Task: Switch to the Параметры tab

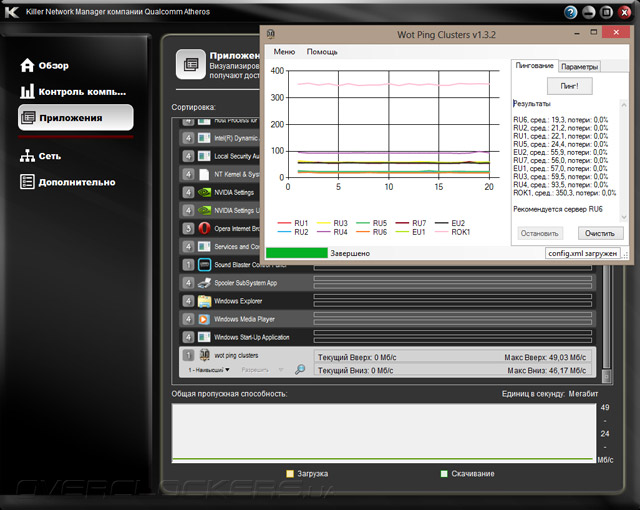Action: pyautogui.click(x=580, y=67)
